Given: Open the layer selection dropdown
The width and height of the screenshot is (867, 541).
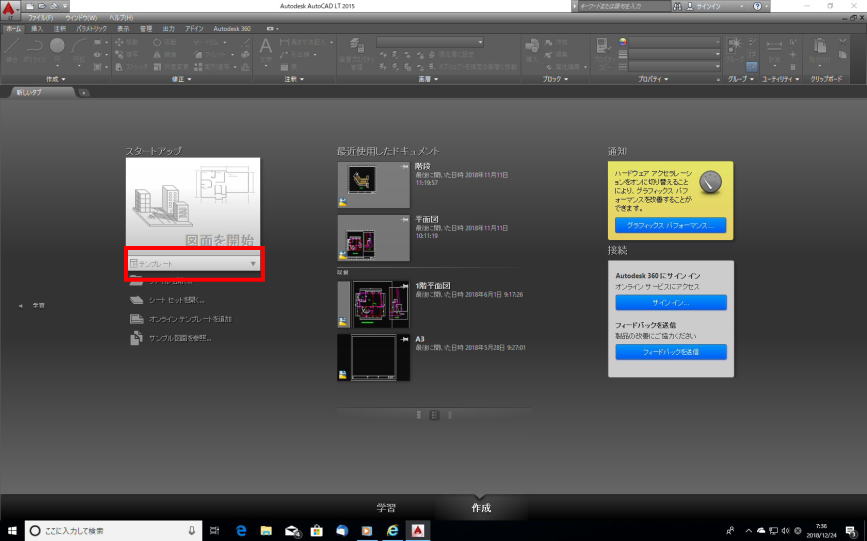Looking at the screenshot, I should [430, 42].
